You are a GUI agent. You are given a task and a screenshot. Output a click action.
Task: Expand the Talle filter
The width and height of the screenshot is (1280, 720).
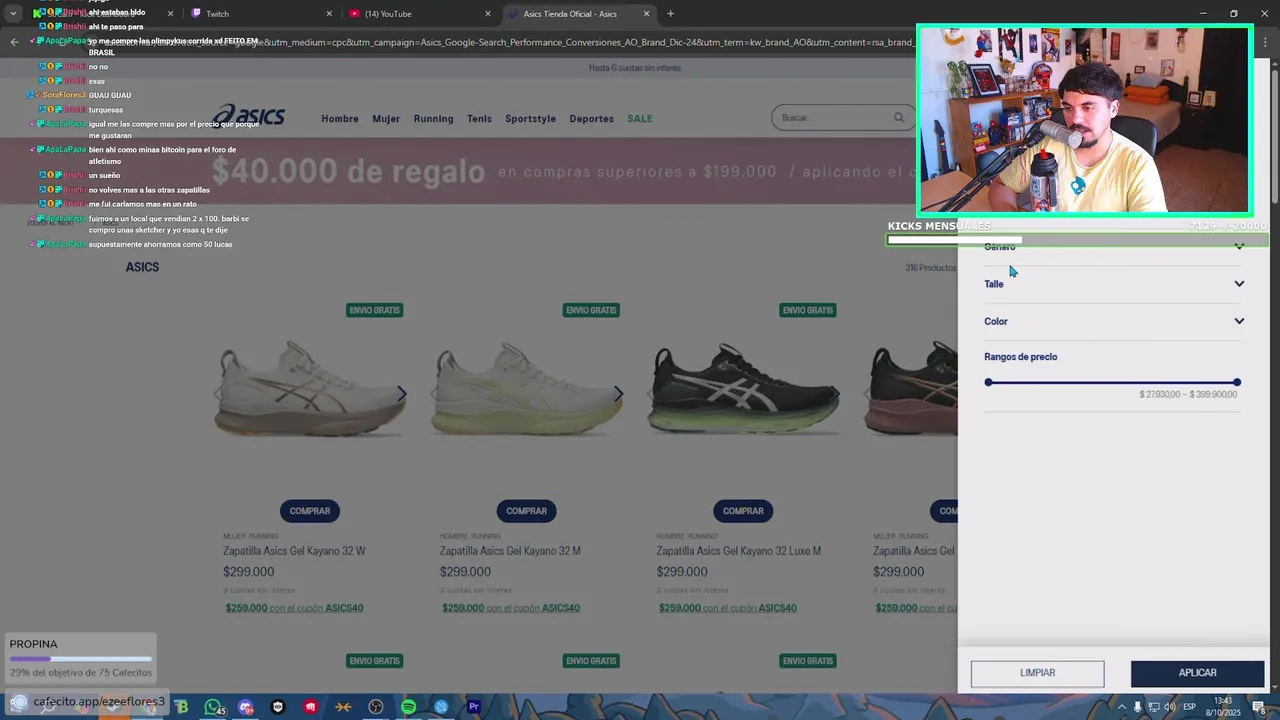[1113, 284]
